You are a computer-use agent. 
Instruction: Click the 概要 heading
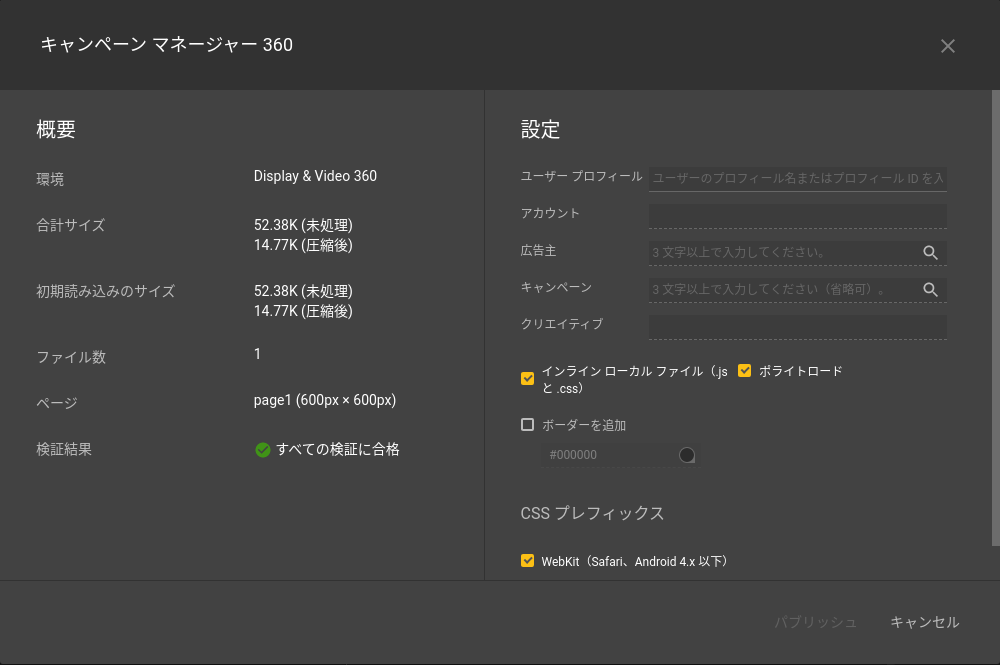tap(56, 129)
